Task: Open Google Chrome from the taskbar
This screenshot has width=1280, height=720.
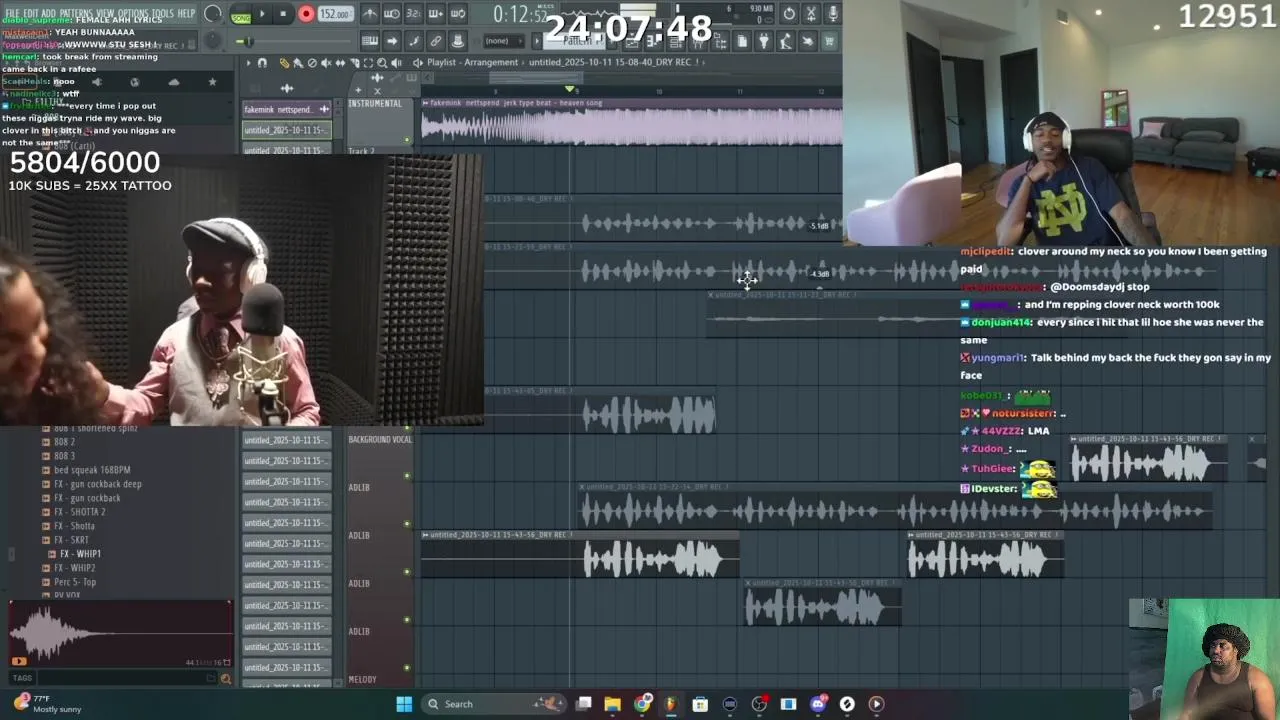Action: pos(642,704)
